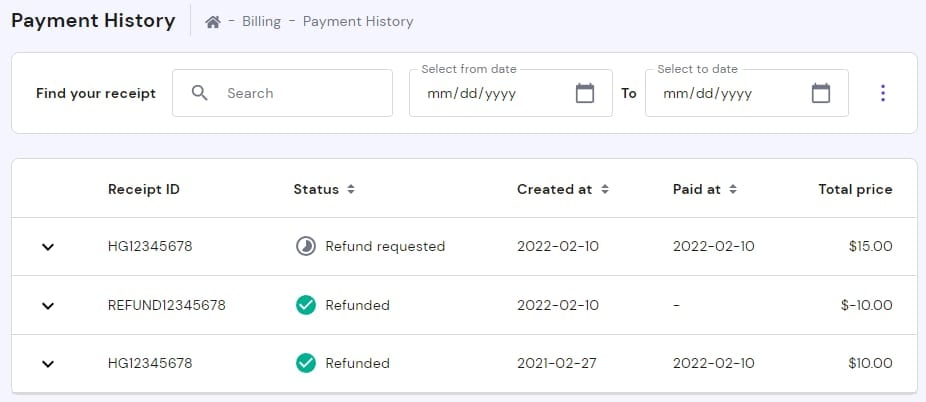926x402 pixels.
Task: Click the Refund requested clock status icon
Action: 306,246
